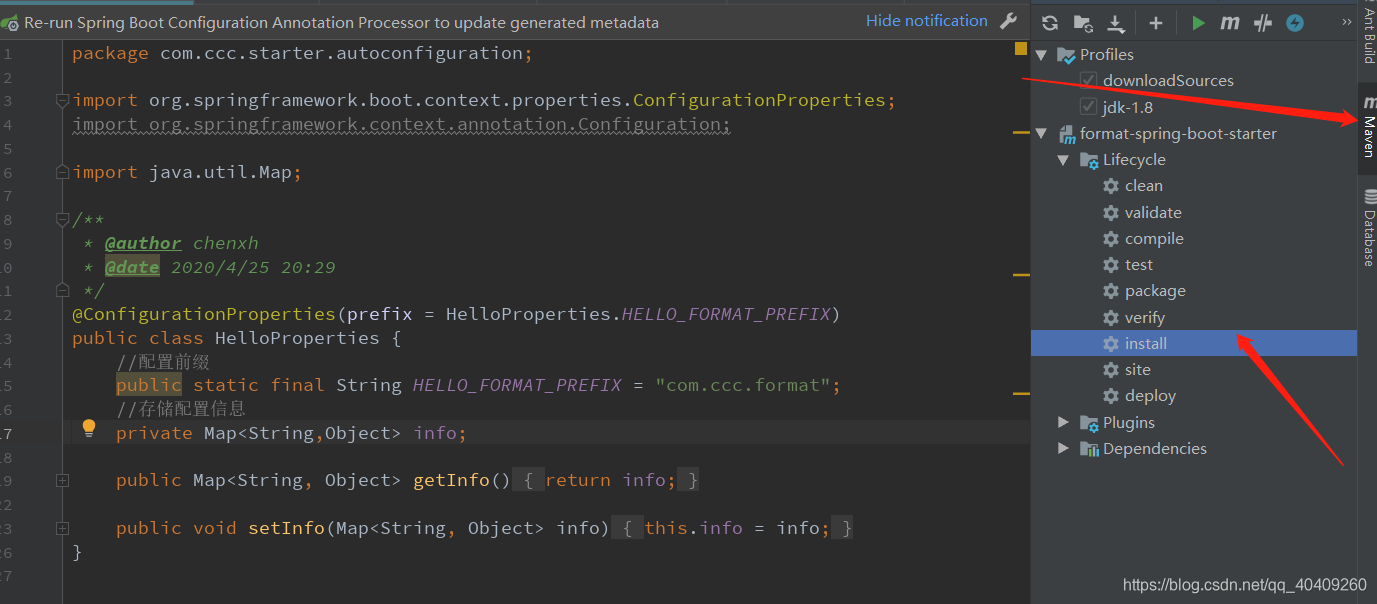Viewport: 1377px width, 604px height.
Task: Click the lightbulb intention icon
Action: point(89,428)
